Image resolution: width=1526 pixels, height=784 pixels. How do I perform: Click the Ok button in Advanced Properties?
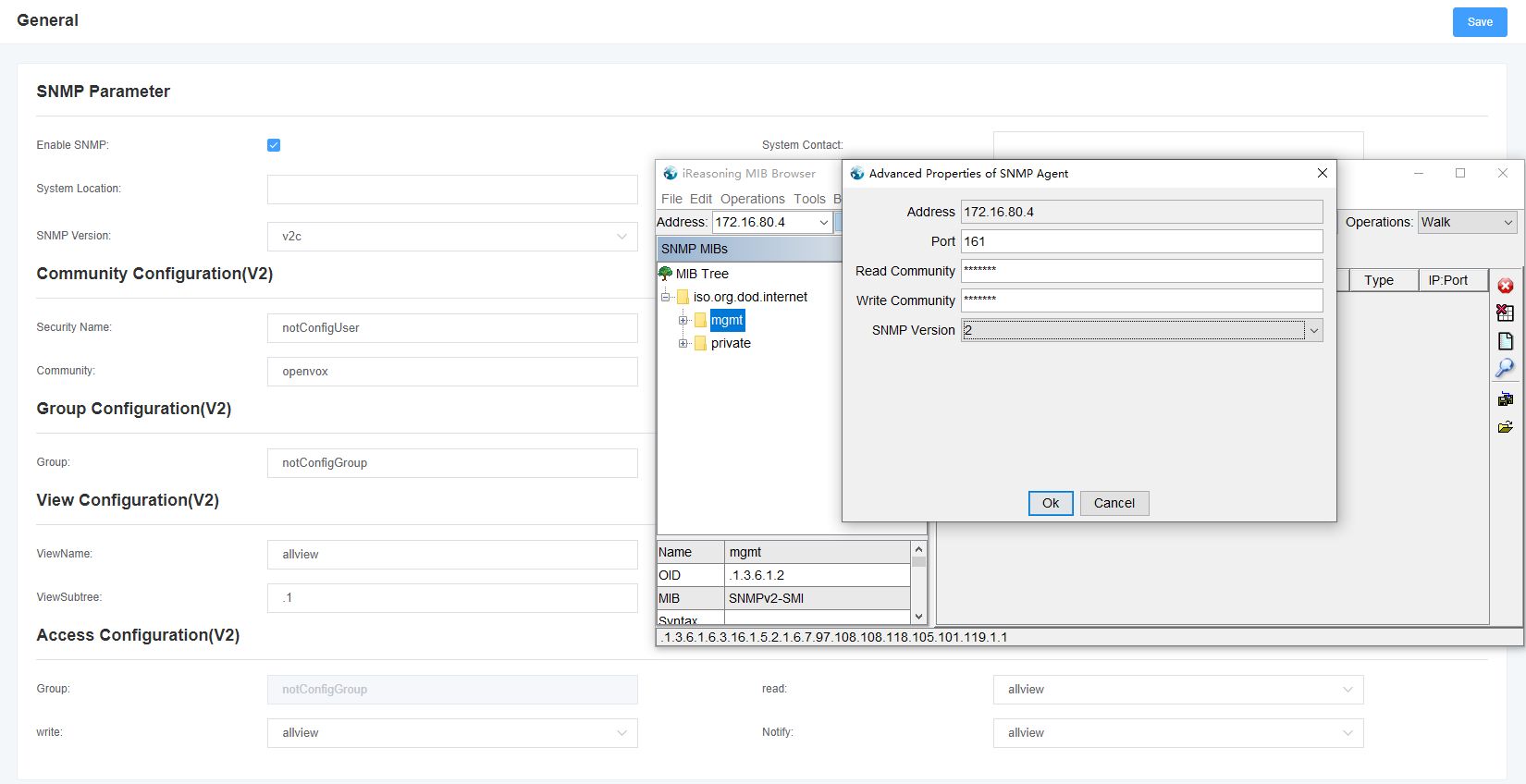1051,503
